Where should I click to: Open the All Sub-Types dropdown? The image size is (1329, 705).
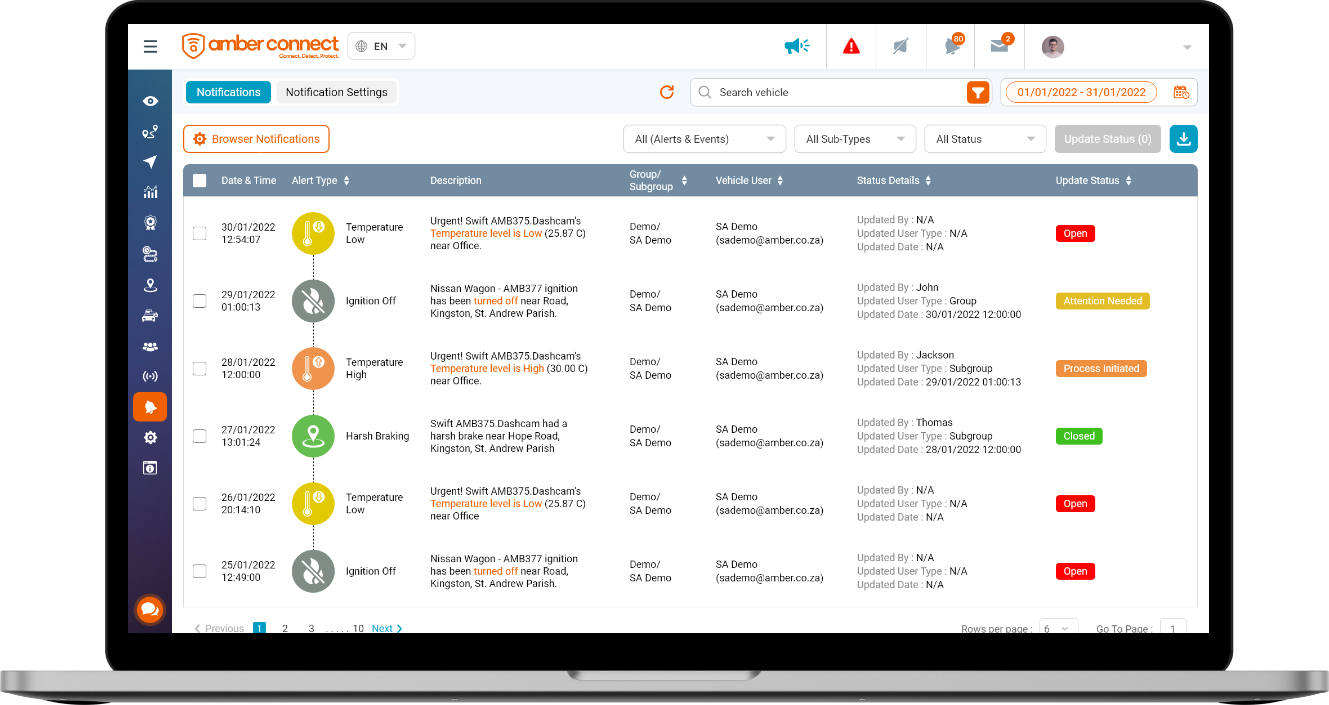pos(855,139)
